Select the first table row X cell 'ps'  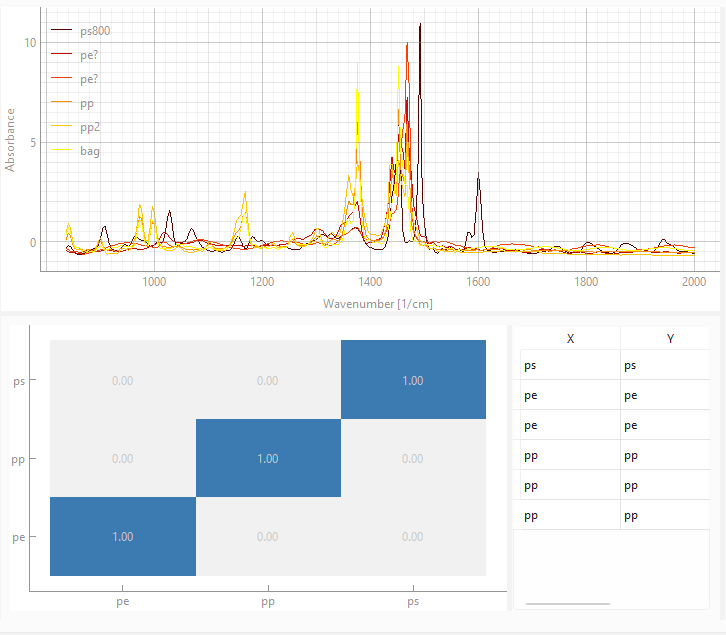coord(566,366)
